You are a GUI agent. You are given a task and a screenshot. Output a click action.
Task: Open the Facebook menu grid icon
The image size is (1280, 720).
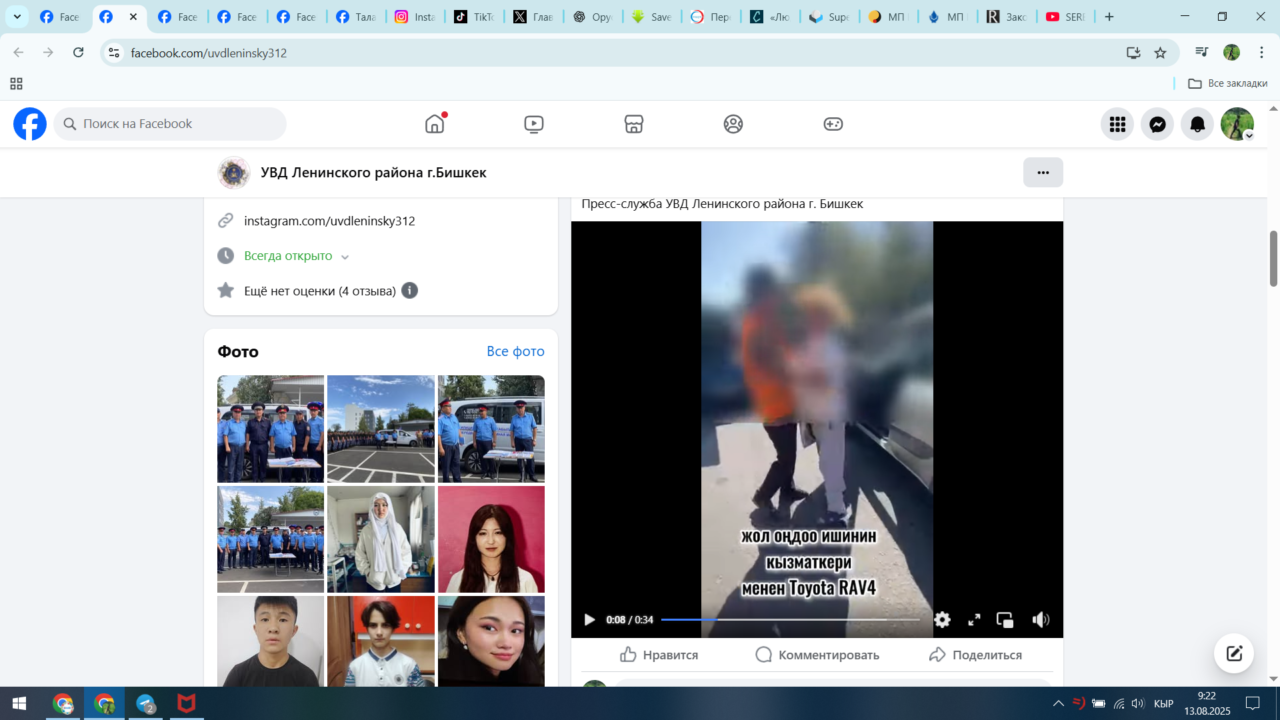click(1117, 124)
